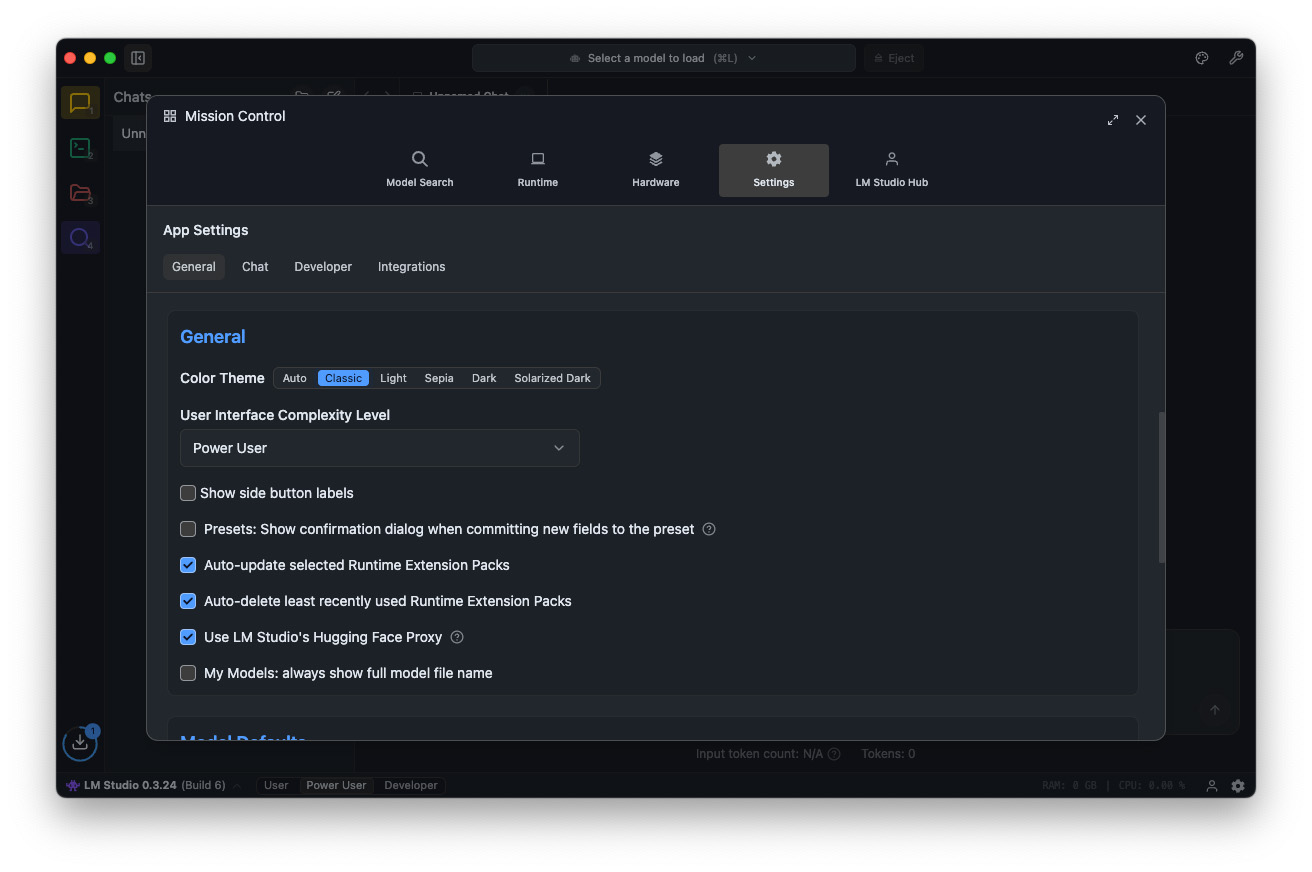Click help icon beside Input token count
Screen dimensions: 1312x872
(x=834, y=754)
